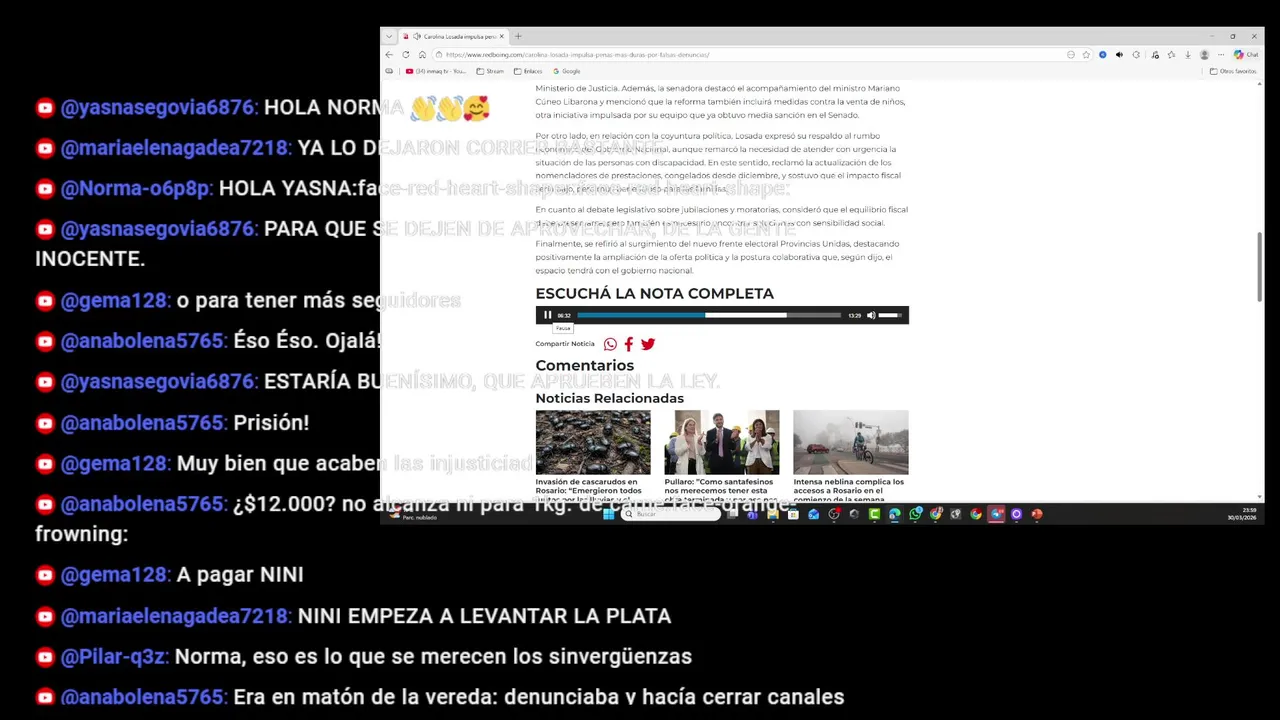Seek in the audio progress bar
This screenshot has height=720, width=1280.
[x=709, y=315]
